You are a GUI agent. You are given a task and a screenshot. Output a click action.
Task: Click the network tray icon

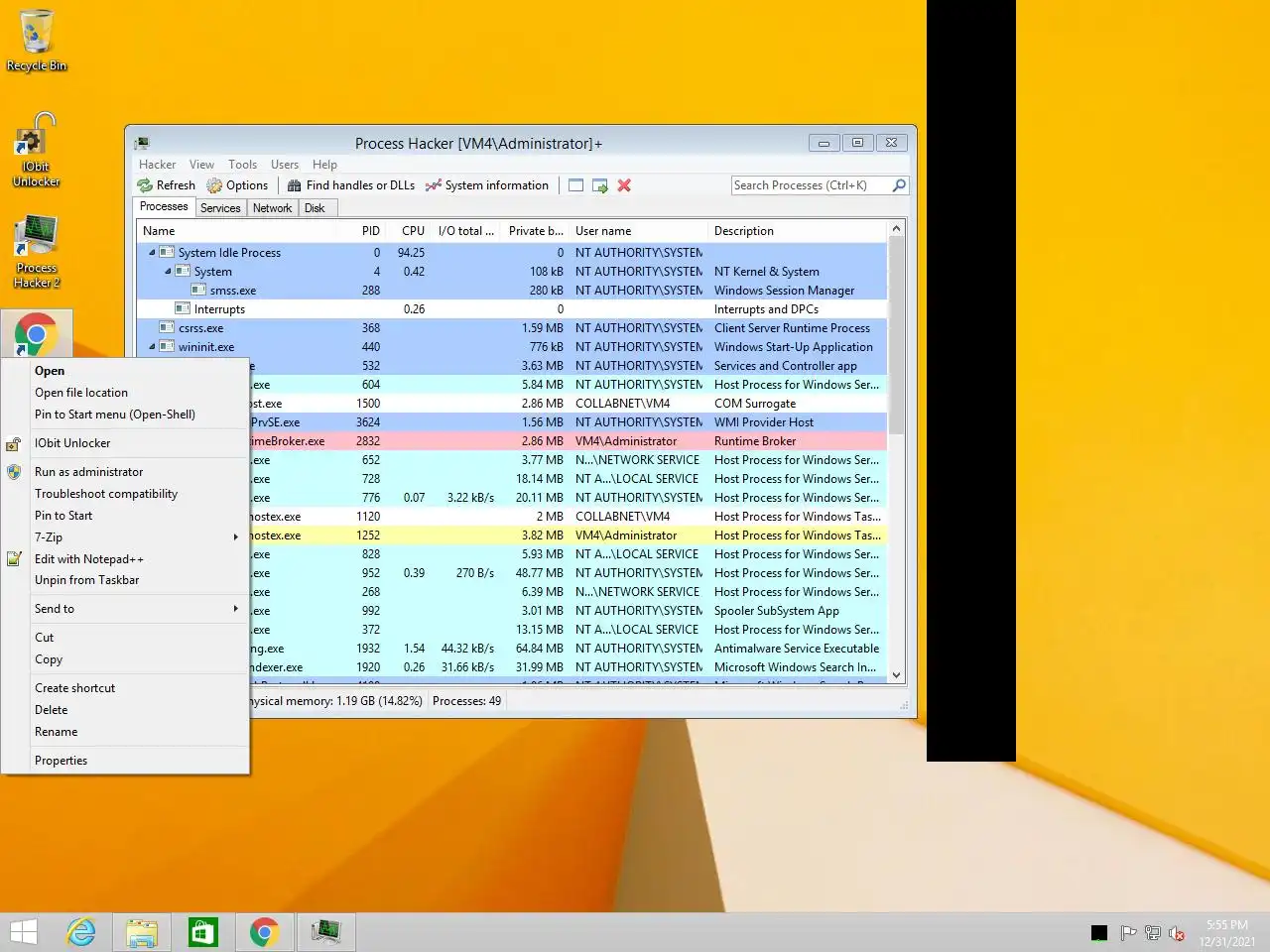coord(1153,933)
